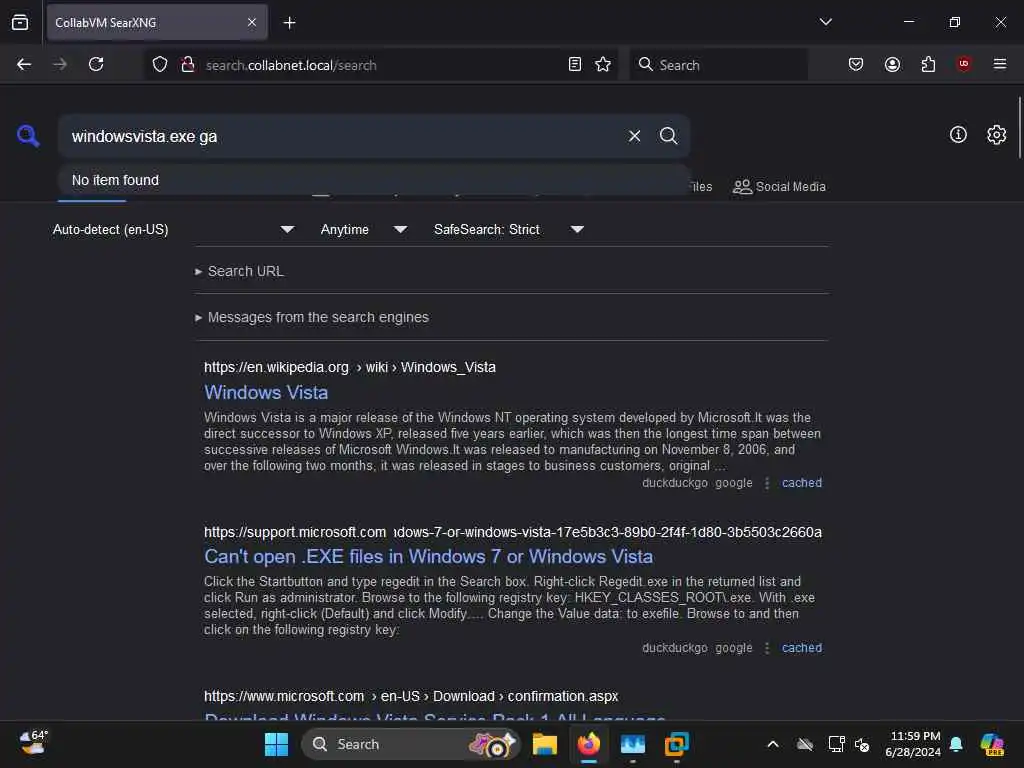
Task: Click www.microsoft.com confirmation.aspx URL
Action: (411, 696)
